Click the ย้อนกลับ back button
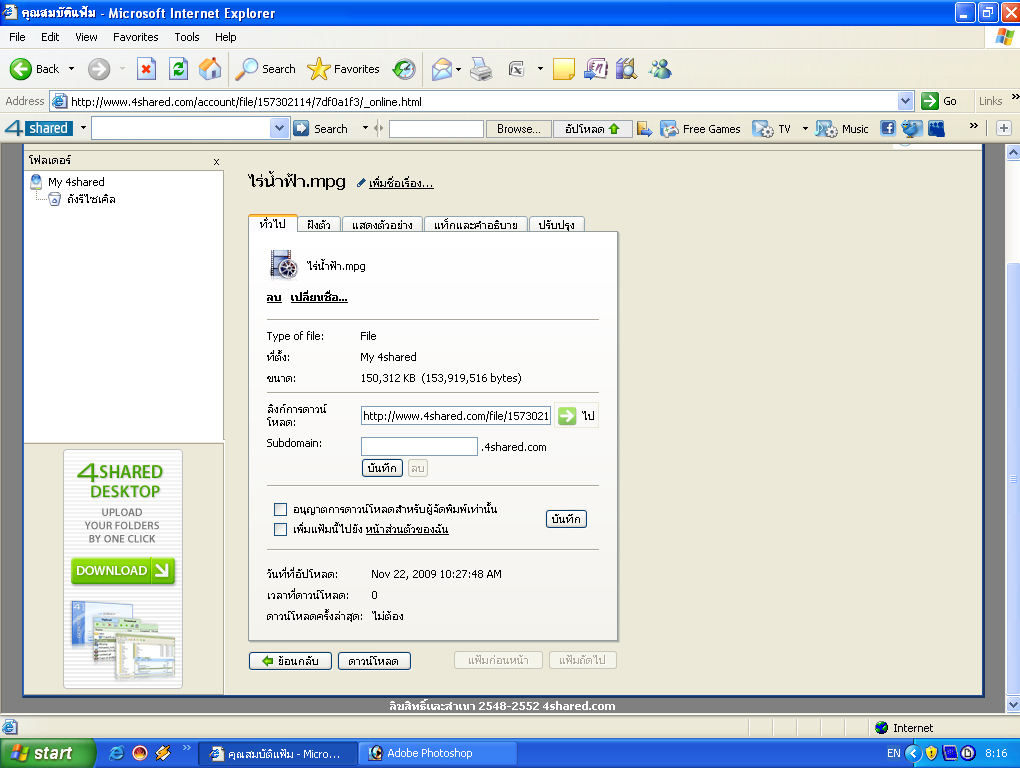The width and height of the screenshot is (1020, 768). click(290, 661)
